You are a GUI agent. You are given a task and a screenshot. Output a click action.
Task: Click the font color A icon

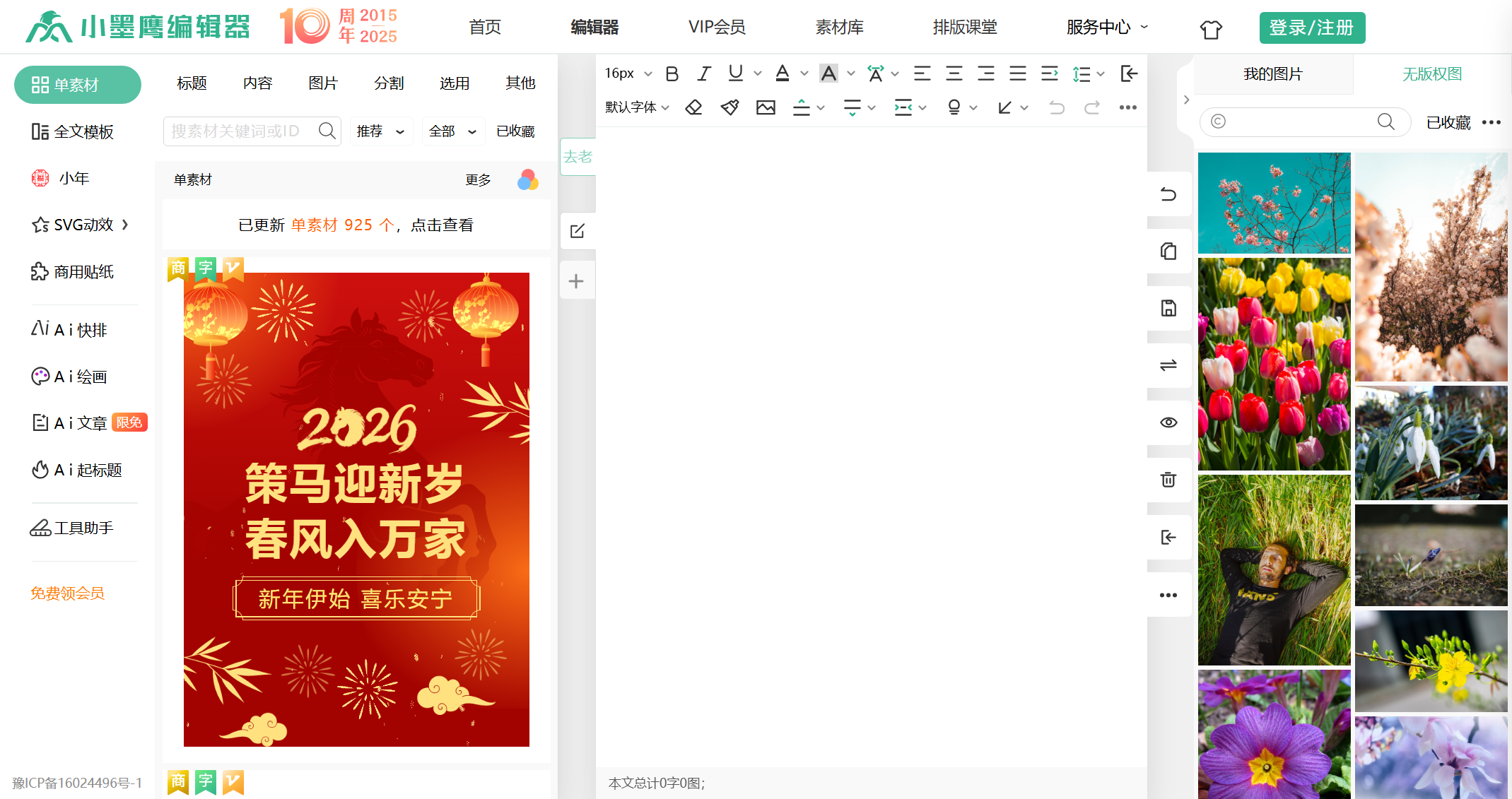pyautogui.click(x=782, y=73)
